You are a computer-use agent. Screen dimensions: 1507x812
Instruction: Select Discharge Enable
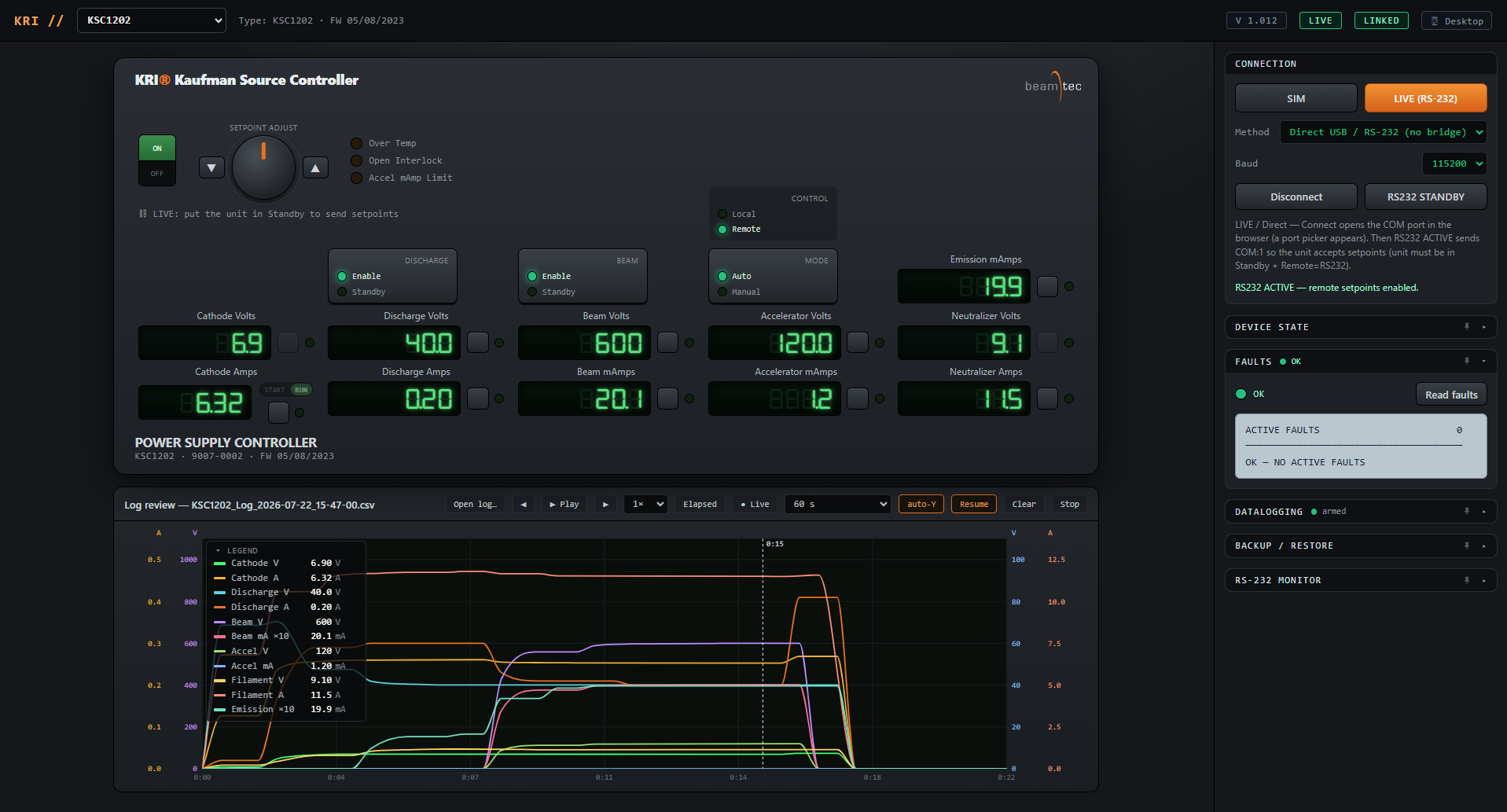(x=359, y=277)
